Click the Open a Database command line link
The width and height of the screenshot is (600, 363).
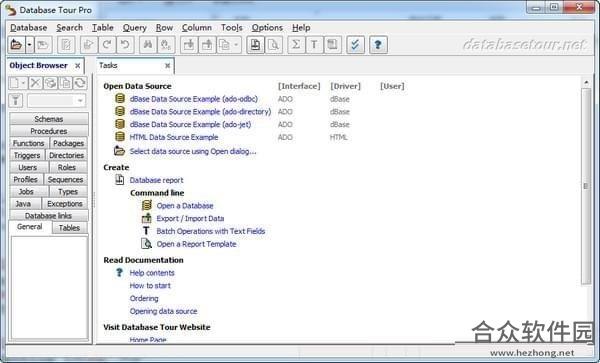click(x=185, y=206)
